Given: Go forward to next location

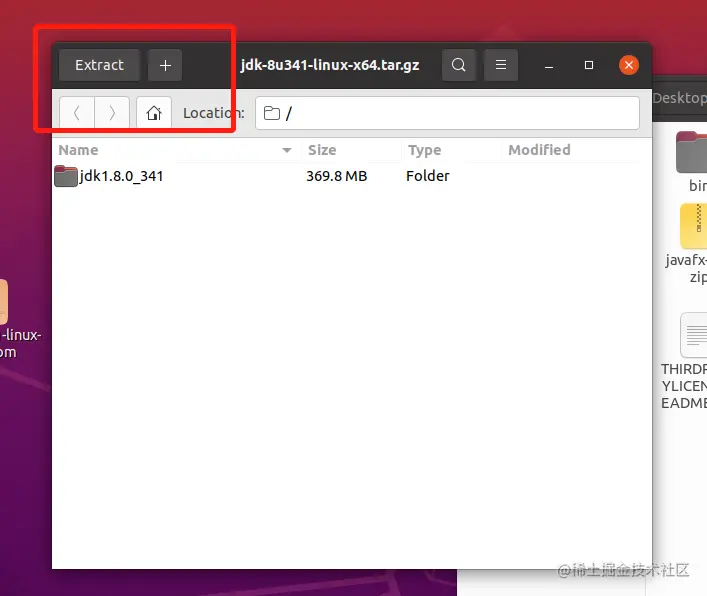Looking at the screenshot, I should (112, 113).
